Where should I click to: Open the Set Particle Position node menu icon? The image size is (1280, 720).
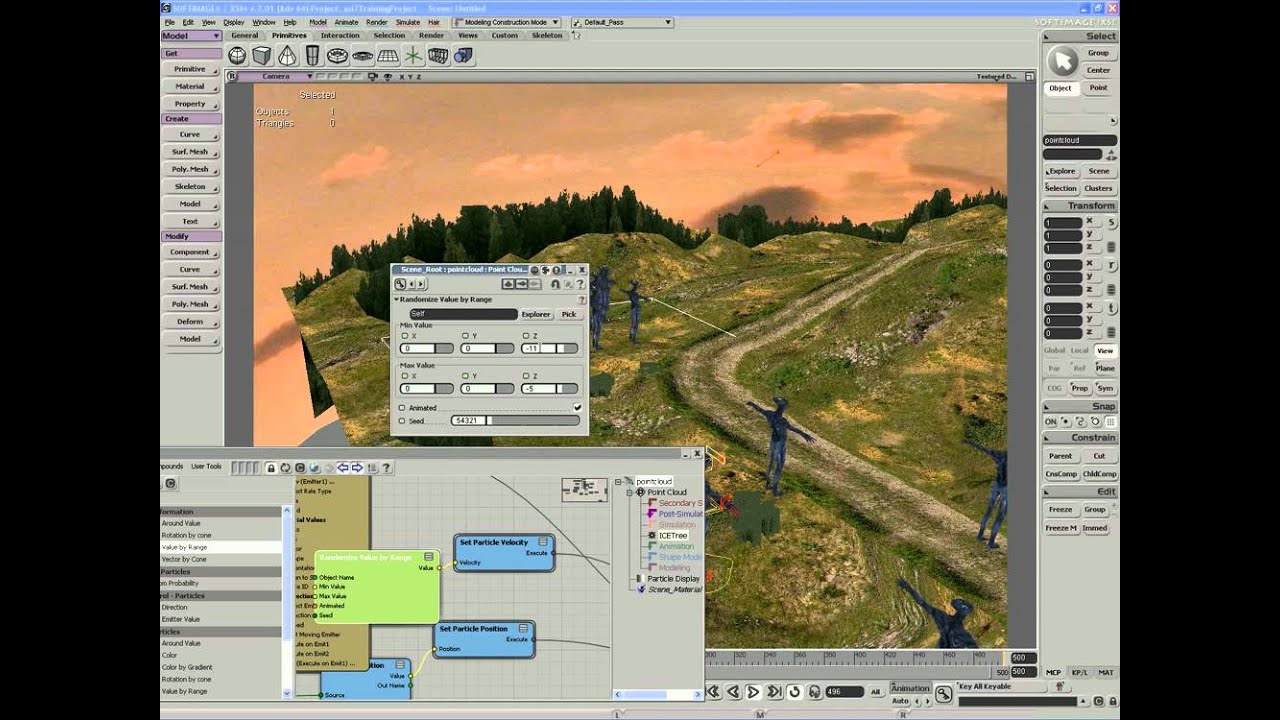click(x=524, y=628)
